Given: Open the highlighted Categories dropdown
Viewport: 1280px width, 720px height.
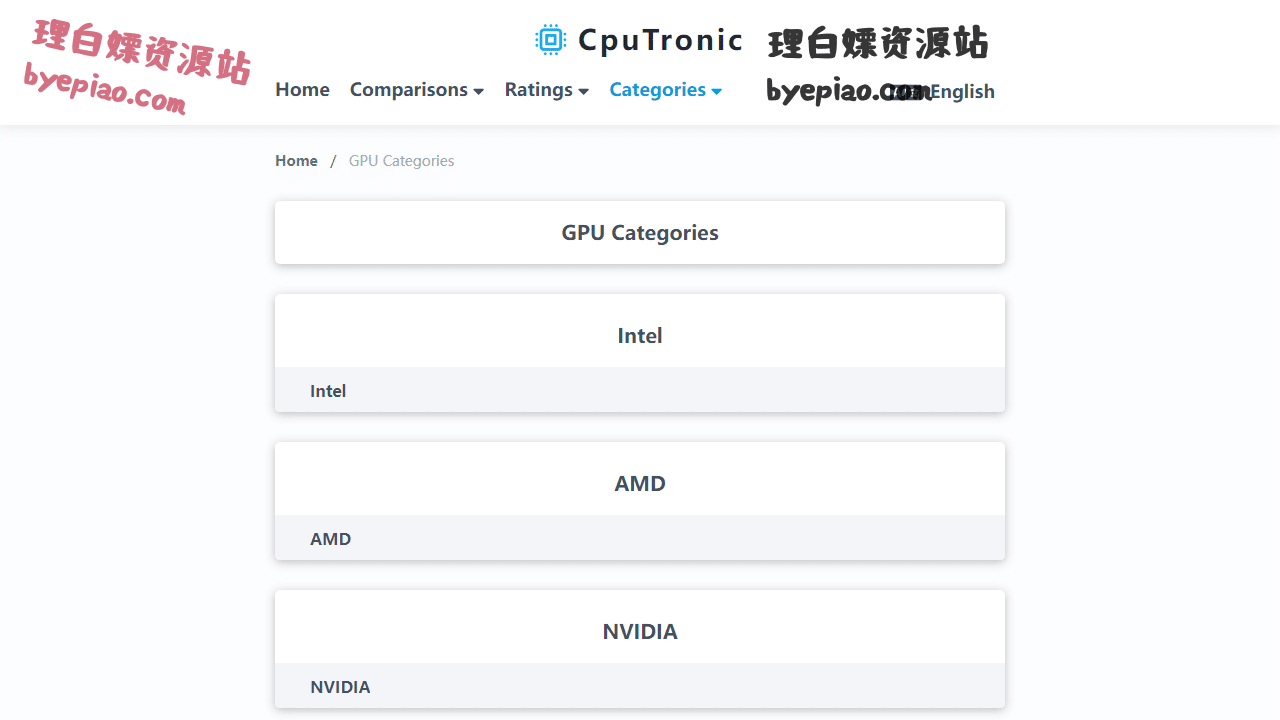Looking at the screenshot, I should pos(665,89).
